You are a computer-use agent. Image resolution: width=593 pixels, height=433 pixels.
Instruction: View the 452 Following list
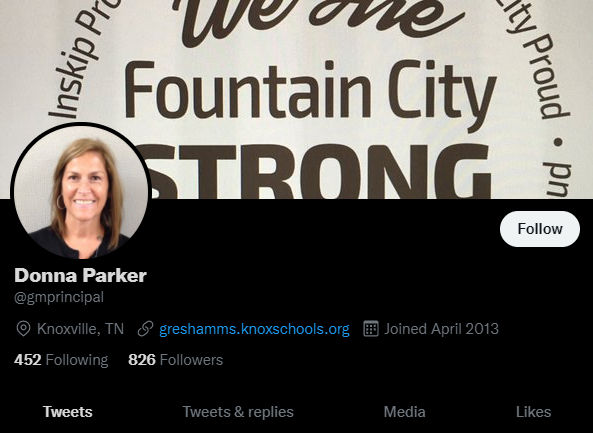61,360
